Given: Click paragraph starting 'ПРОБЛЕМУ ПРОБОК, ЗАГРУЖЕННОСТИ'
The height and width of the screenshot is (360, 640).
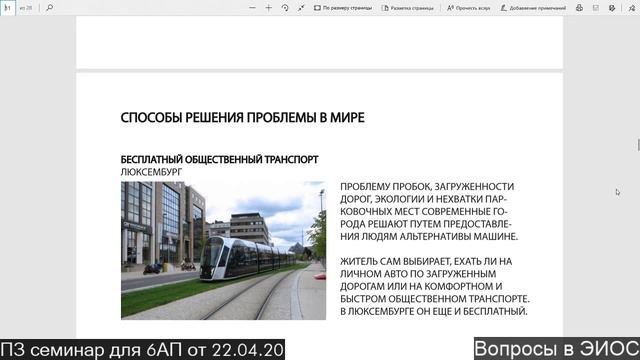Looking at the screenshot, I should point(429,211).
